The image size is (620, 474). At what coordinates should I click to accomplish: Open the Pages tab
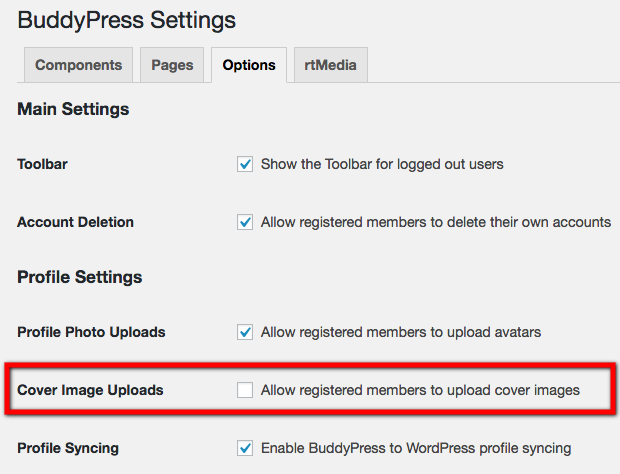click(172, 65)
